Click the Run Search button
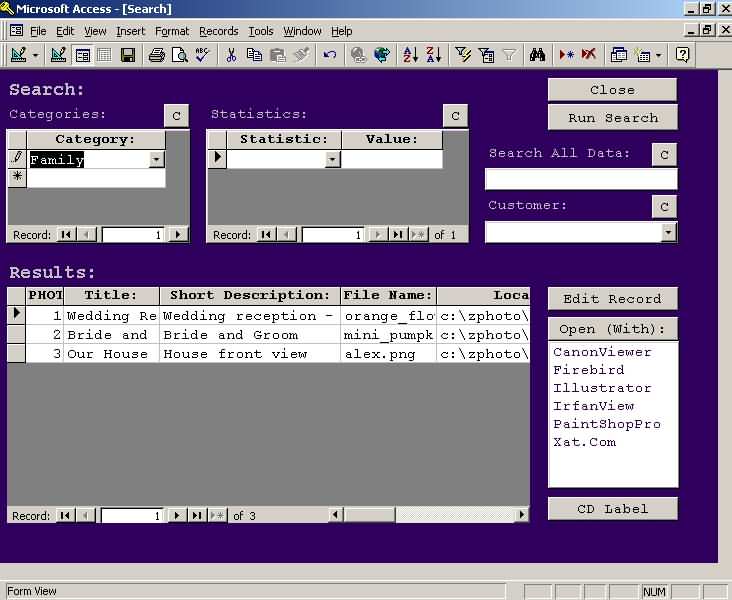The image size is (732, 600). click(612, 118)
